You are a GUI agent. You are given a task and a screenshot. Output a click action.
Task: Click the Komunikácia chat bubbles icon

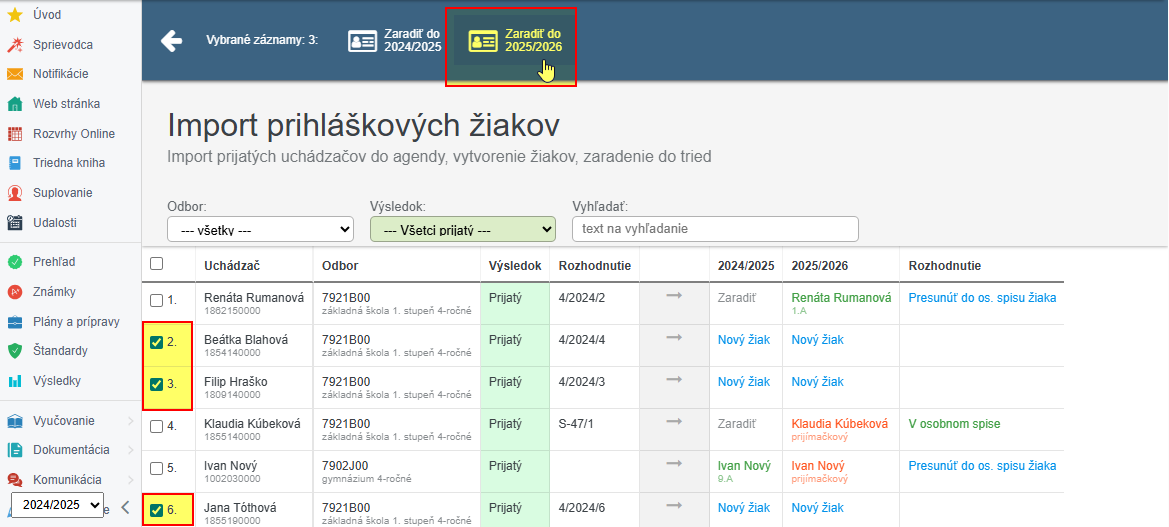pyautogui.click(x=14, y=480)
